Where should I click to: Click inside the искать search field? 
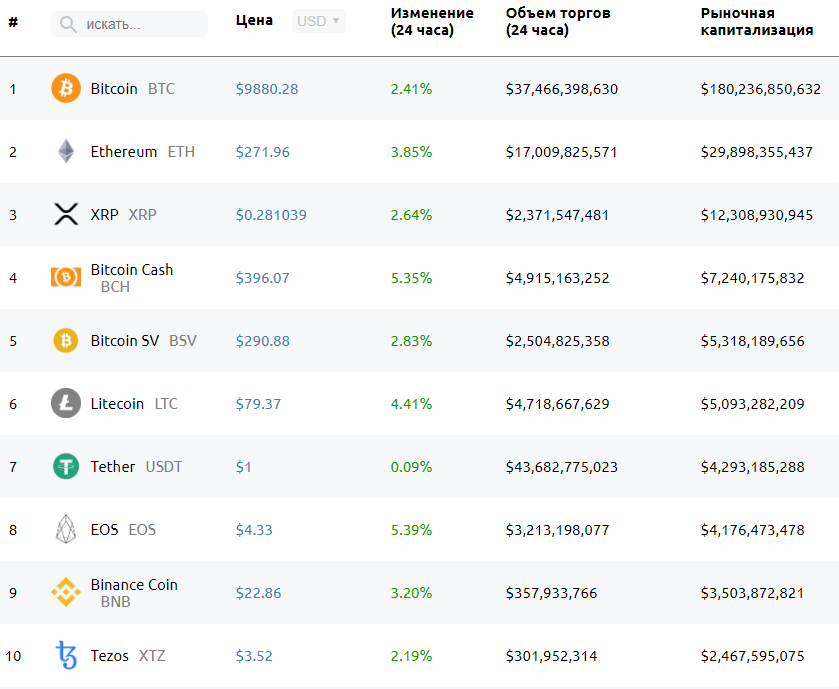pos(130,22)
